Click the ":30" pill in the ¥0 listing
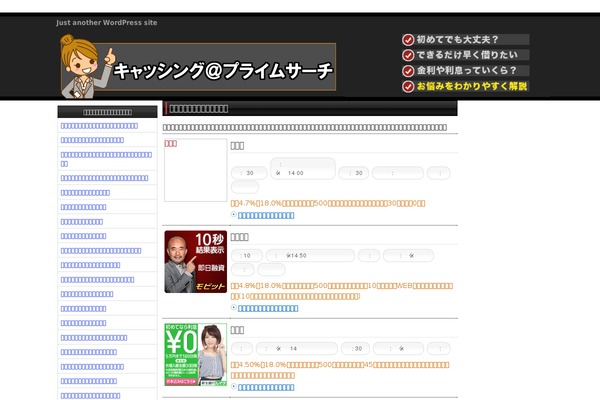 click(355, 348)
